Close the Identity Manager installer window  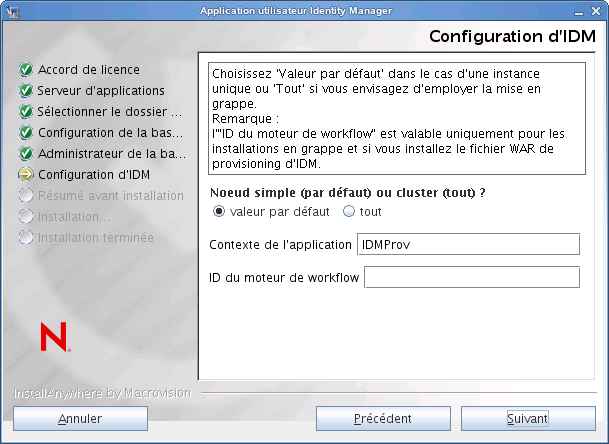click(596, 11)
